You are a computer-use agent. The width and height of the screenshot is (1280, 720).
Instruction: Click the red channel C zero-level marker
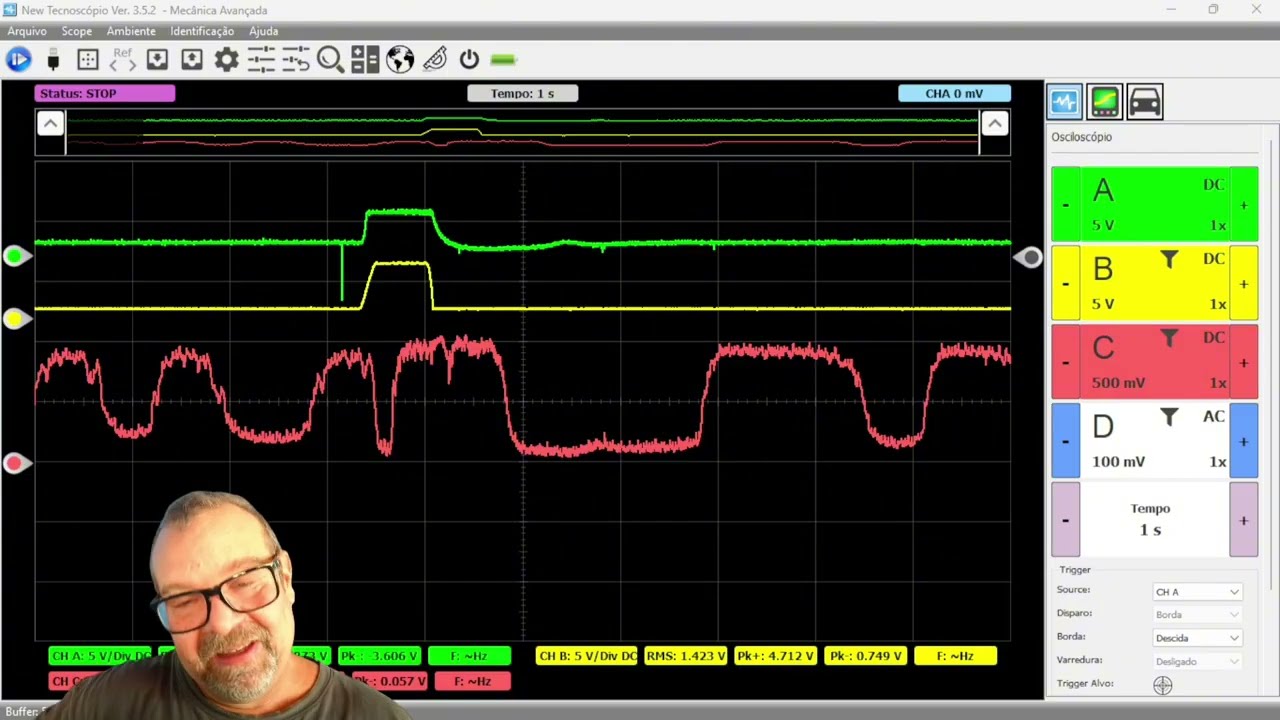tap(15, 463)
